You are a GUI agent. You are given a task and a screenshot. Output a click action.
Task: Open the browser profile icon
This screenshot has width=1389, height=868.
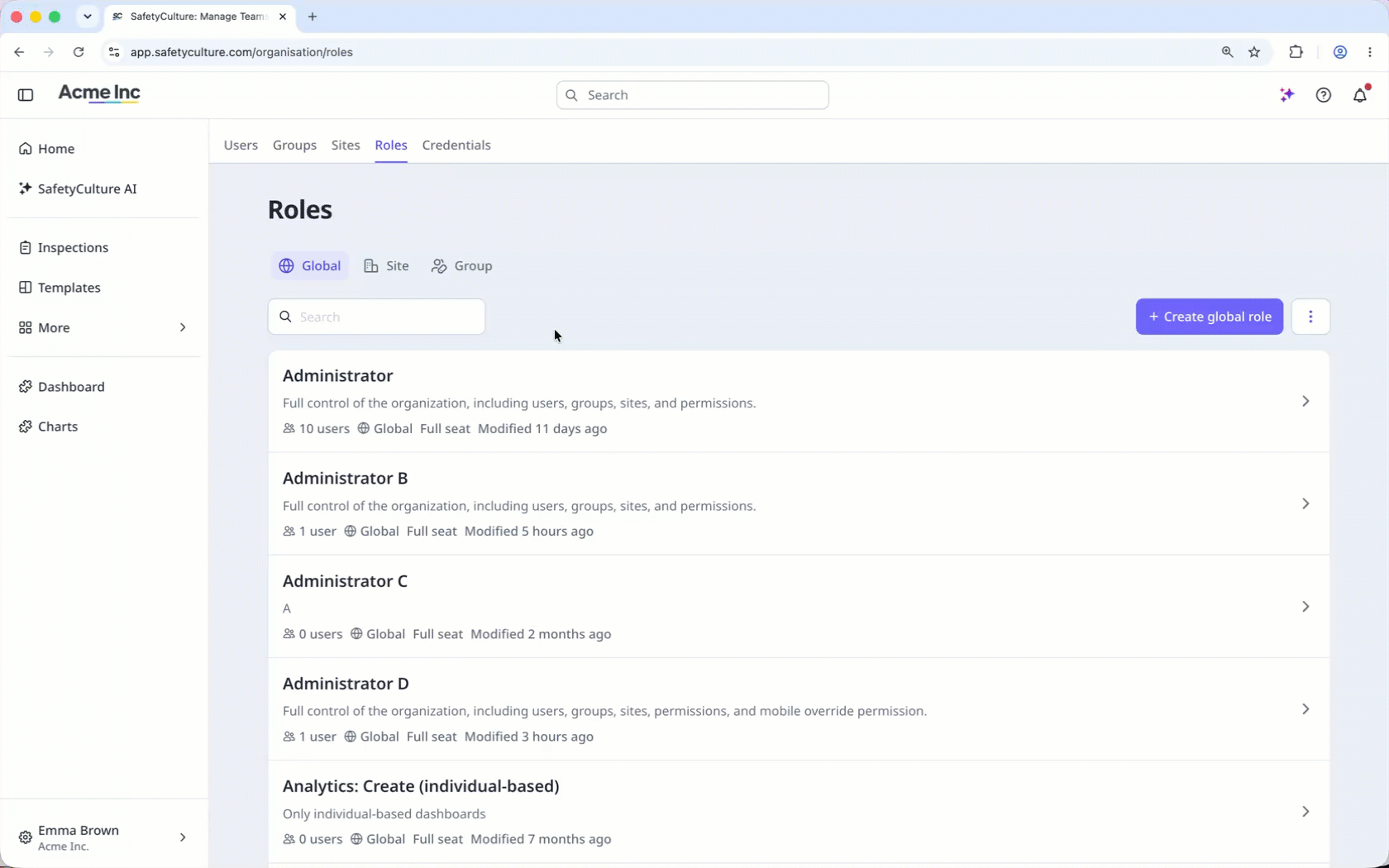(x=1340, y=52)
